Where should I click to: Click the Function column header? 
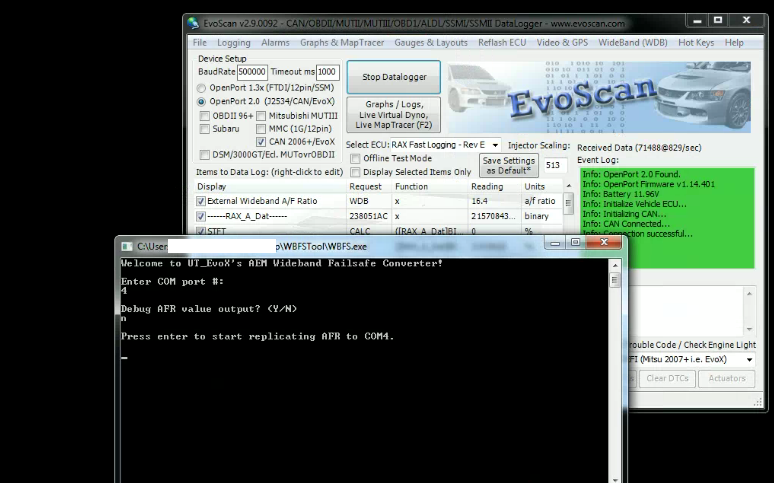430,187
